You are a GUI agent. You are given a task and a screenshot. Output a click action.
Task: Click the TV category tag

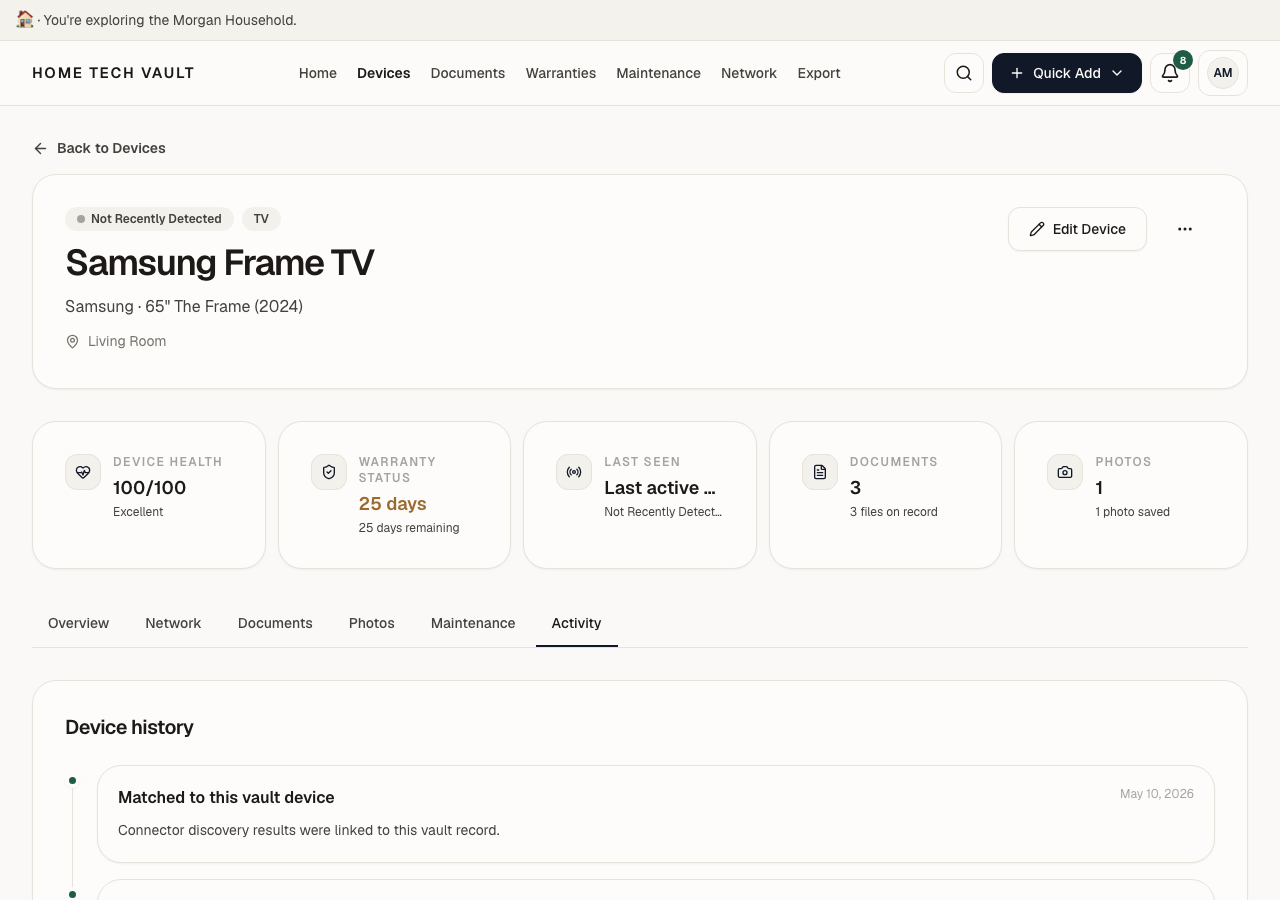261,219
